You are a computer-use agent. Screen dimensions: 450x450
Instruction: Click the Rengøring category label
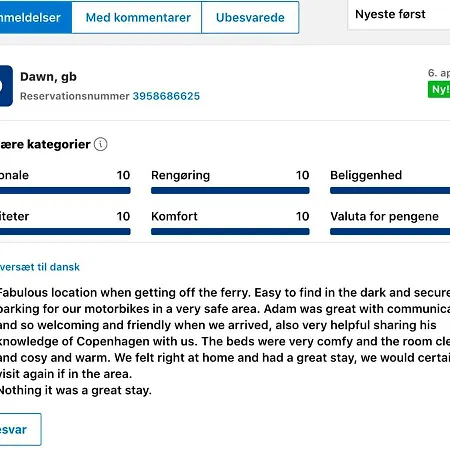click(x=180, y=175)
